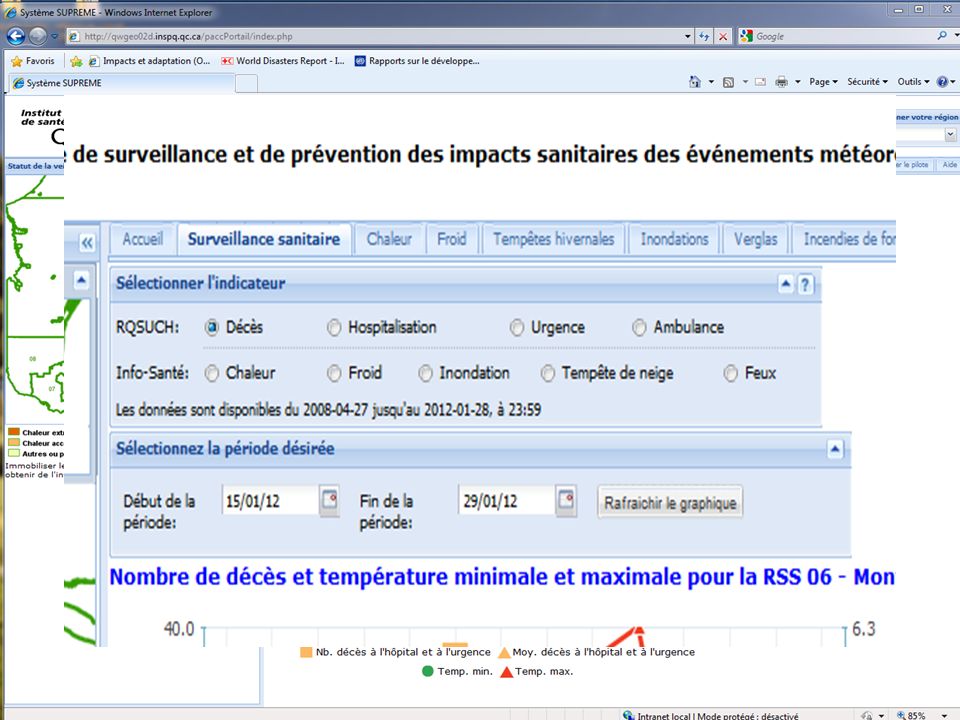Switch to the Verglas tab
960x720 pixels.
click(x=756, y=239)
